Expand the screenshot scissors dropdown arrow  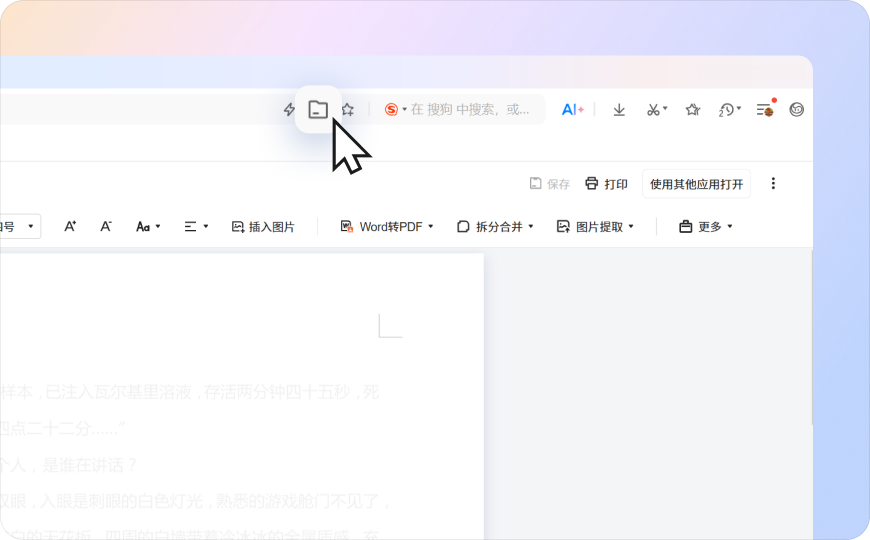point(665,108)
